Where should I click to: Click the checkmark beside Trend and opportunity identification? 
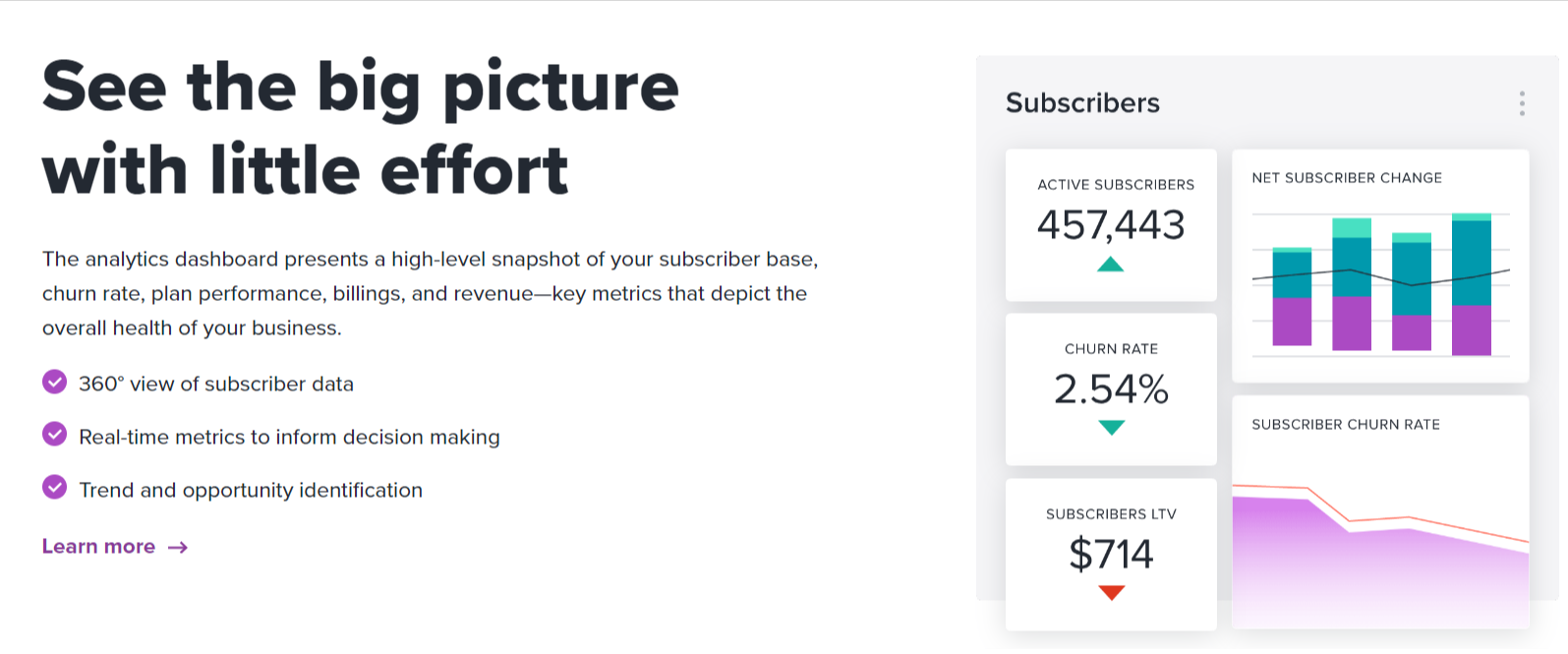55,488
